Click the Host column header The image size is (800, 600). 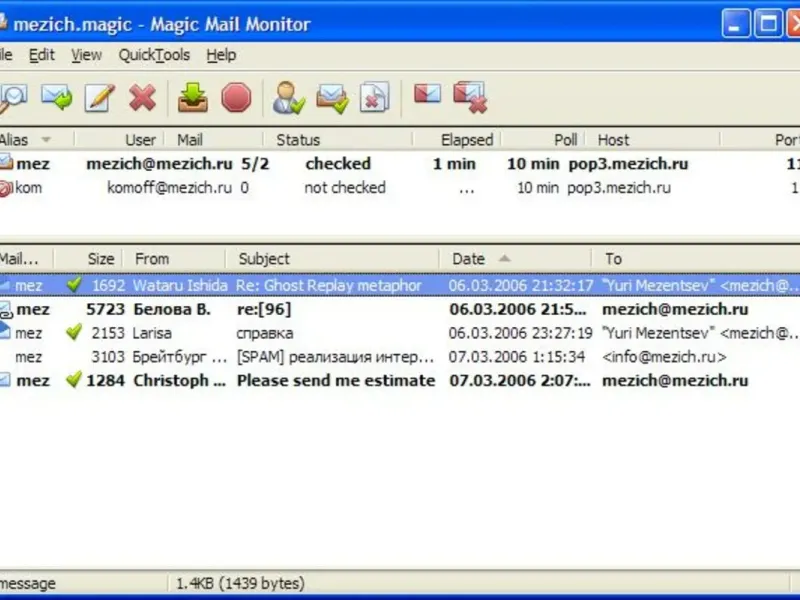(653, 140)
